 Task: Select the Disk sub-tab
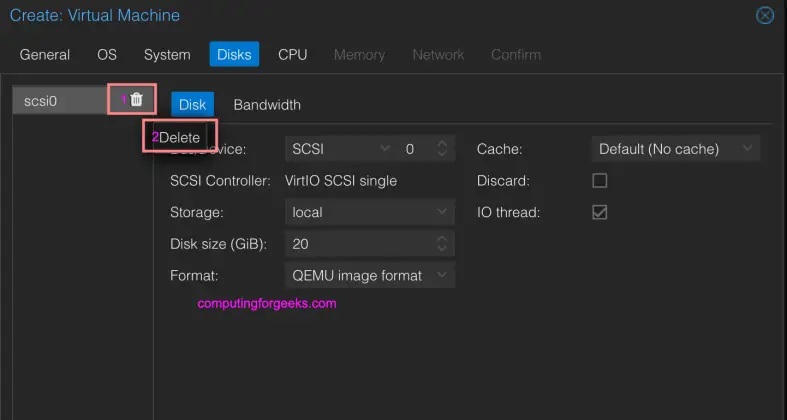coord(192,104)
